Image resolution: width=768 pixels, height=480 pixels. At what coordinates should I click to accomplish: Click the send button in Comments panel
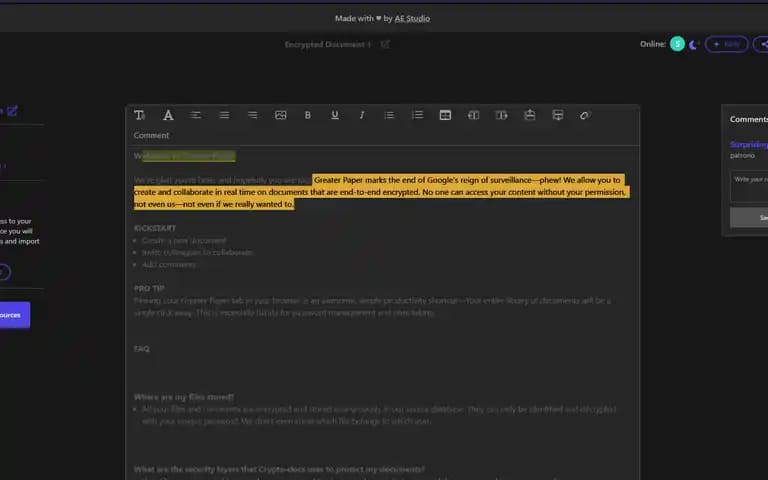[x=749, y=217]
